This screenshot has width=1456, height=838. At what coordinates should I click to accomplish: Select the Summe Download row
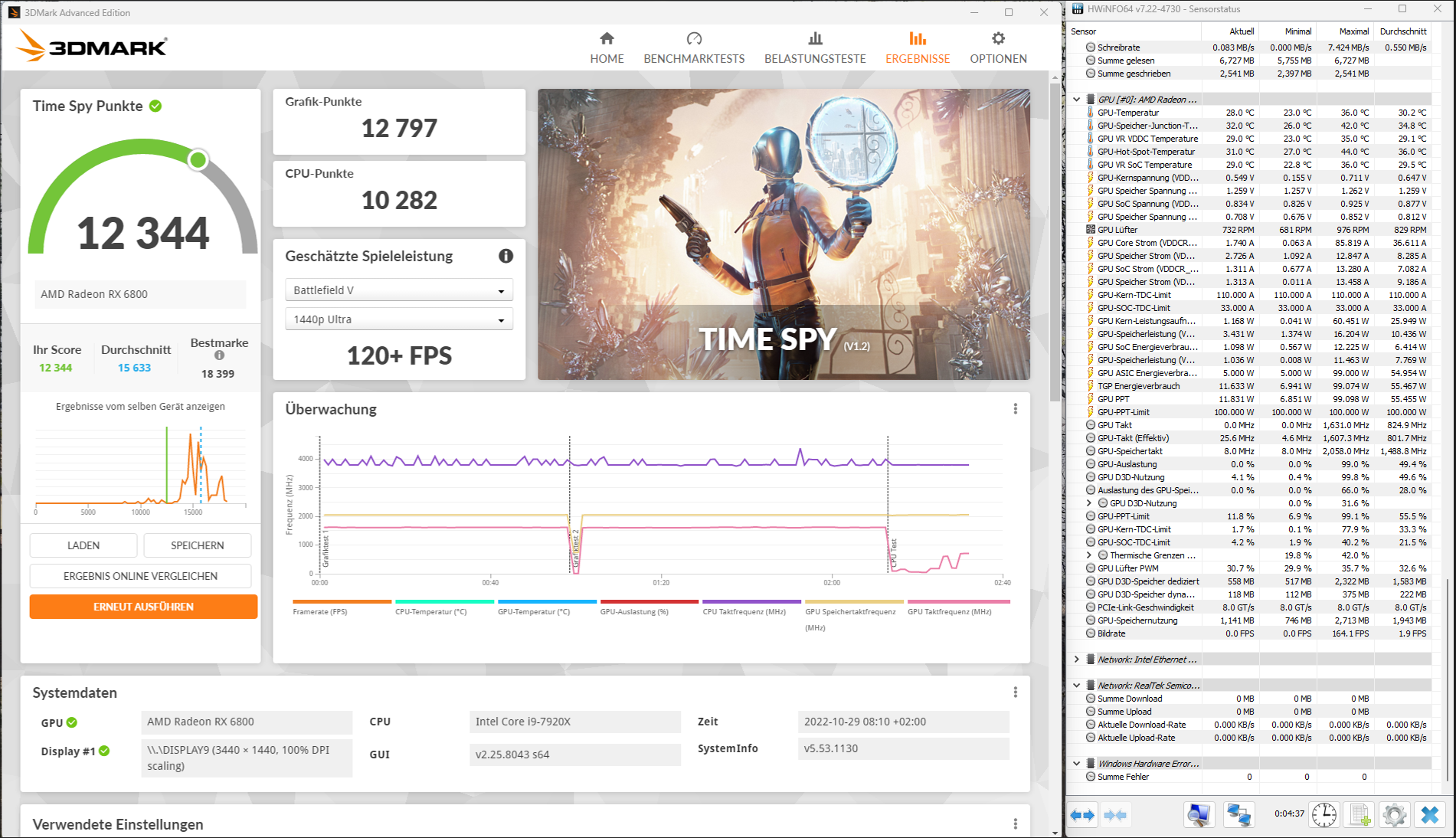(x=1249, y=699)
